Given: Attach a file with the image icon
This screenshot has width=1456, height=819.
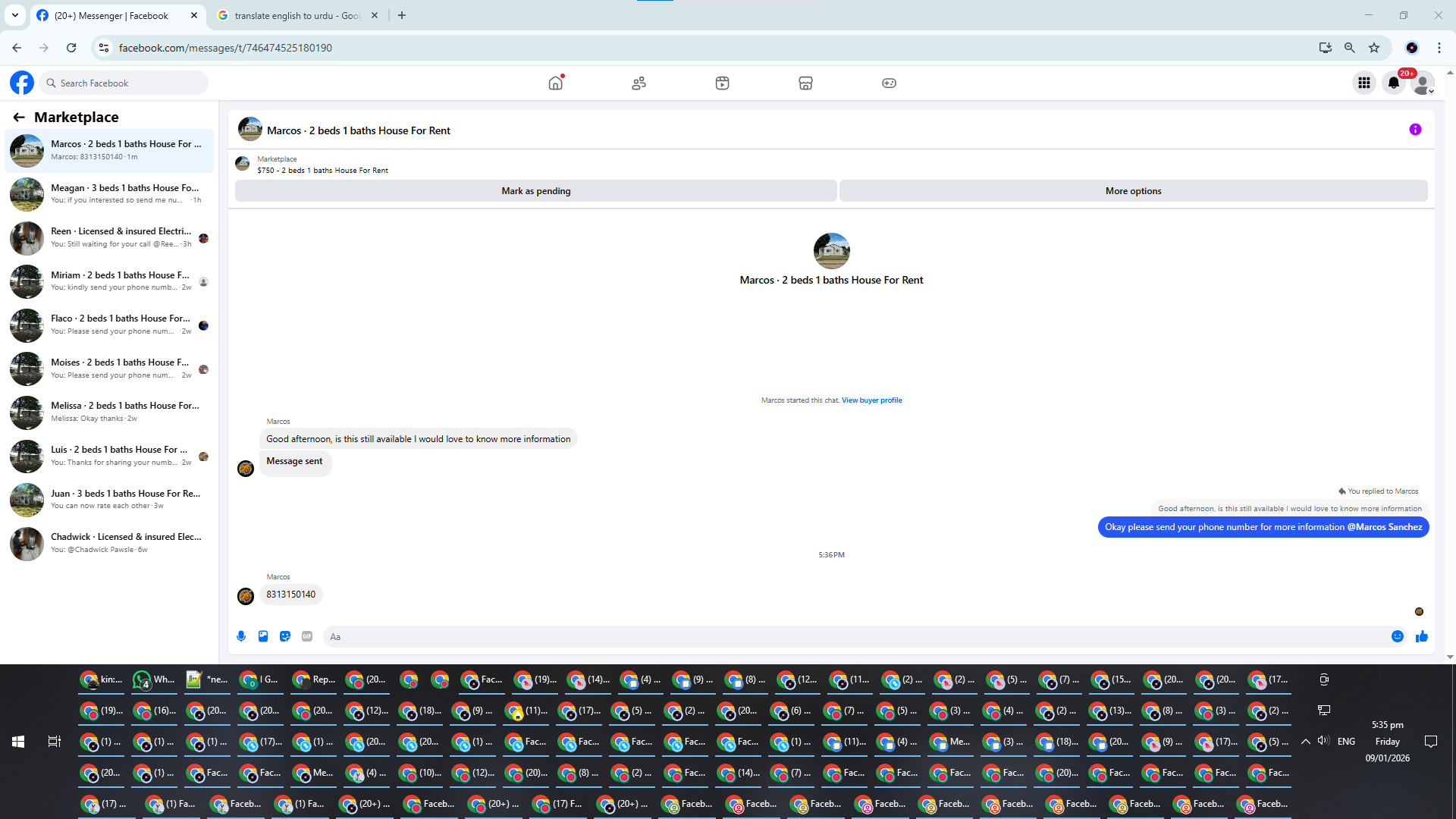Looking at the screenshot, I should [x=263, y=636].
